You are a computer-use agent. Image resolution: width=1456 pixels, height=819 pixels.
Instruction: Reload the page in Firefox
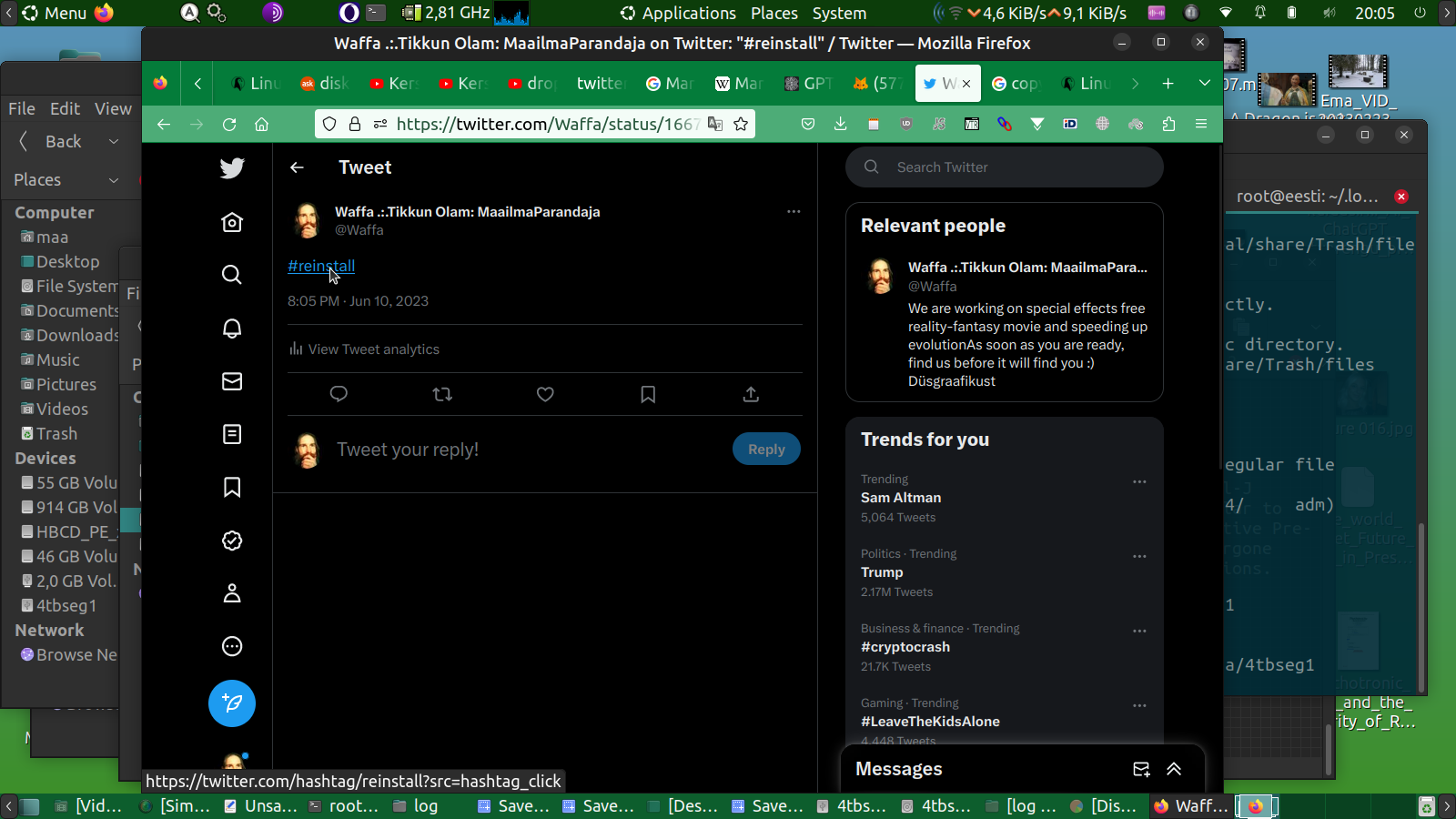pos(229,124)
